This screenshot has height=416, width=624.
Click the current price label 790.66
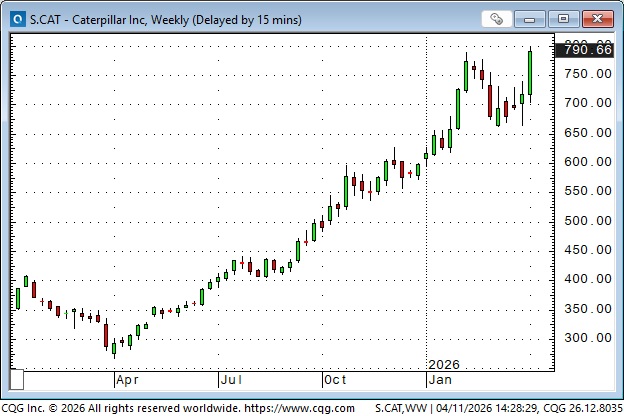point(588,49)
